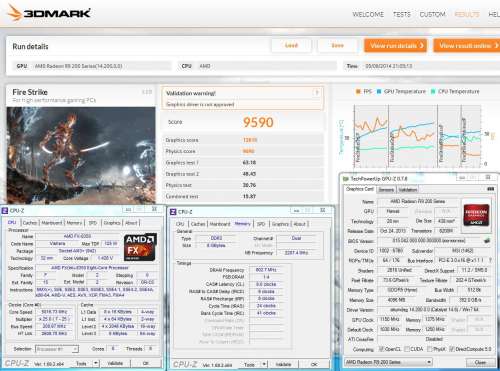Toggle the CUDA checkbox in GPU-Z
Viewport: 500px width, 371px height.
[407, 349]
